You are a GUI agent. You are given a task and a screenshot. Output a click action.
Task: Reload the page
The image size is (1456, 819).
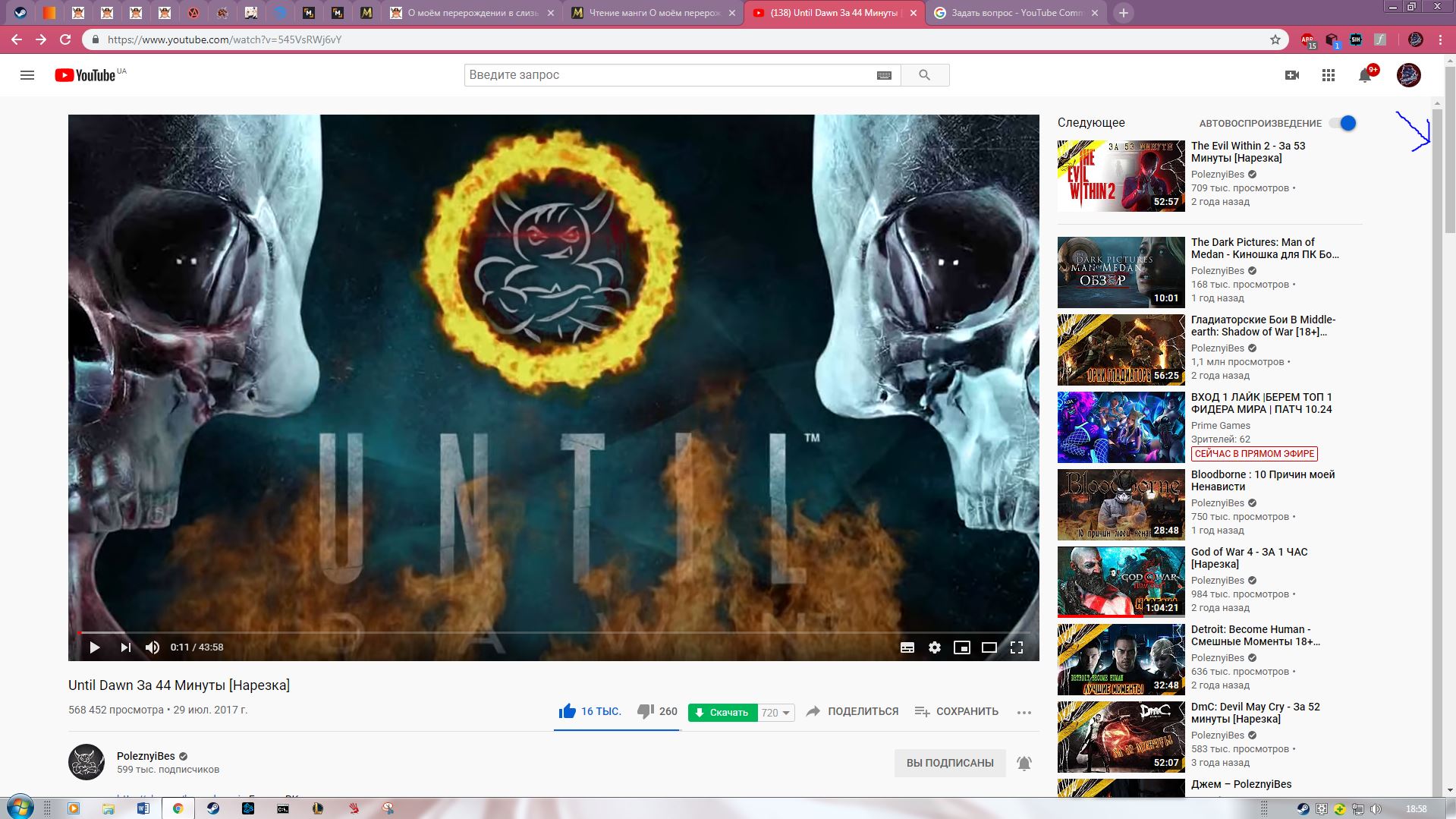(x=65, y=39)
